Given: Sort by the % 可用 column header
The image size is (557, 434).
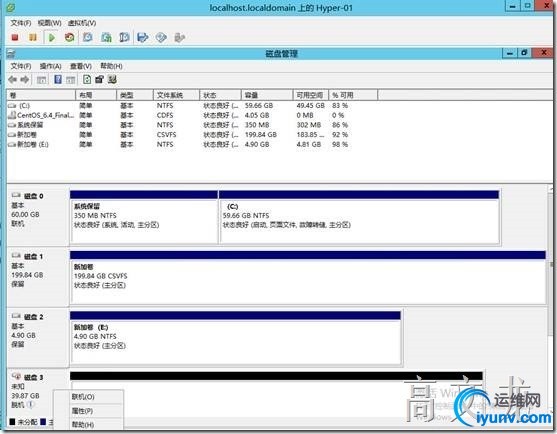Looking at the screenshot, I should click(x=353, y=95).
